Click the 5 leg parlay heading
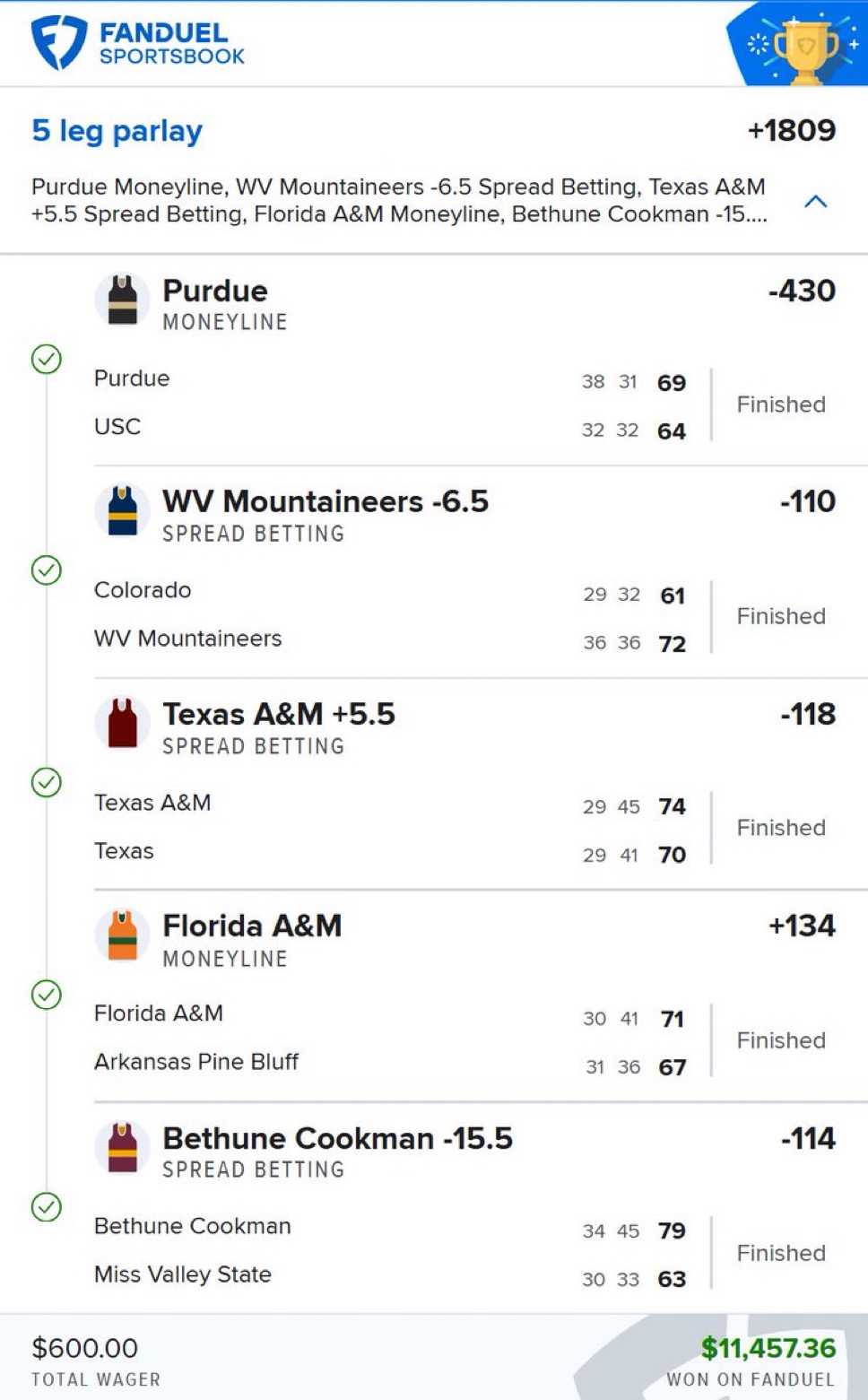 (x=117, y=131)
